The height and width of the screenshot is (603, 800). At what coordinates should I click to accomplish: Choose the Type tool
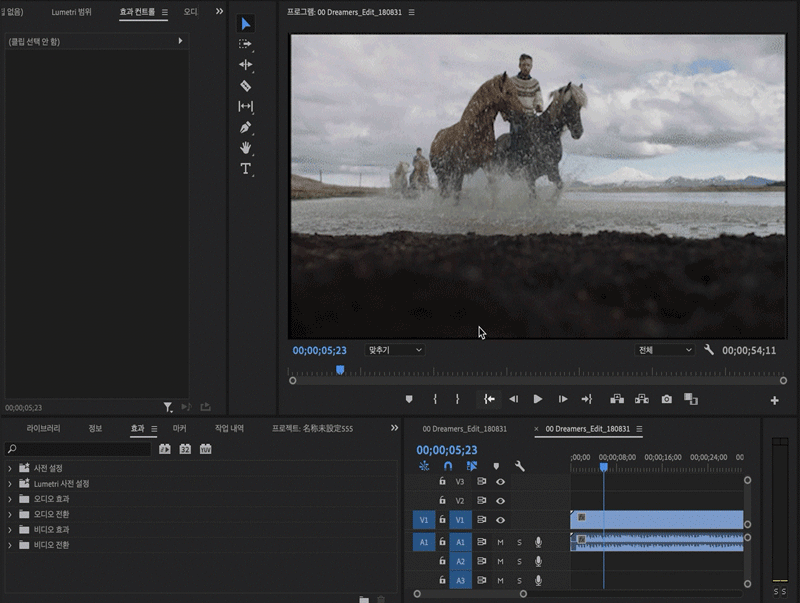[x=246, y=169]
